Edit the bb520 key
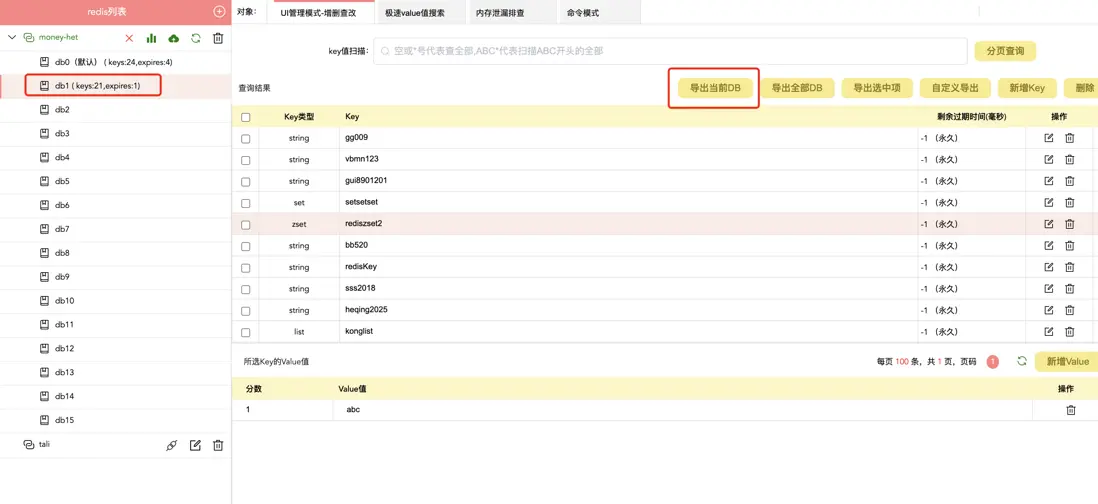The width and height of the screenshot is (1098, 504). pyautogui.click(x=1048, y=246)
